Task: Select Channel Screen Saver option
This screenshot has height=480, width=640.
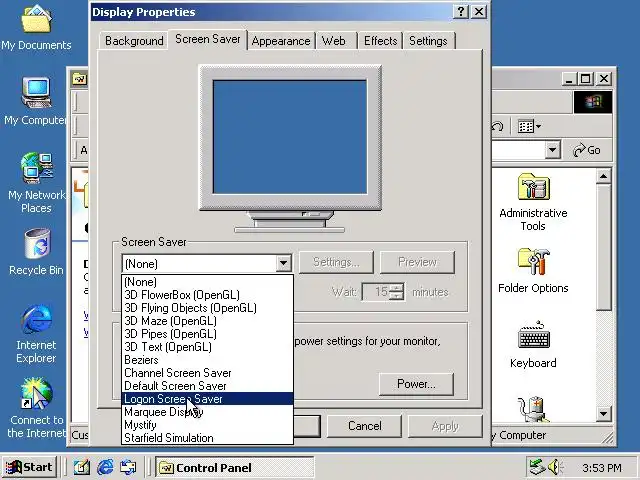Action: [x=207, y=373]
